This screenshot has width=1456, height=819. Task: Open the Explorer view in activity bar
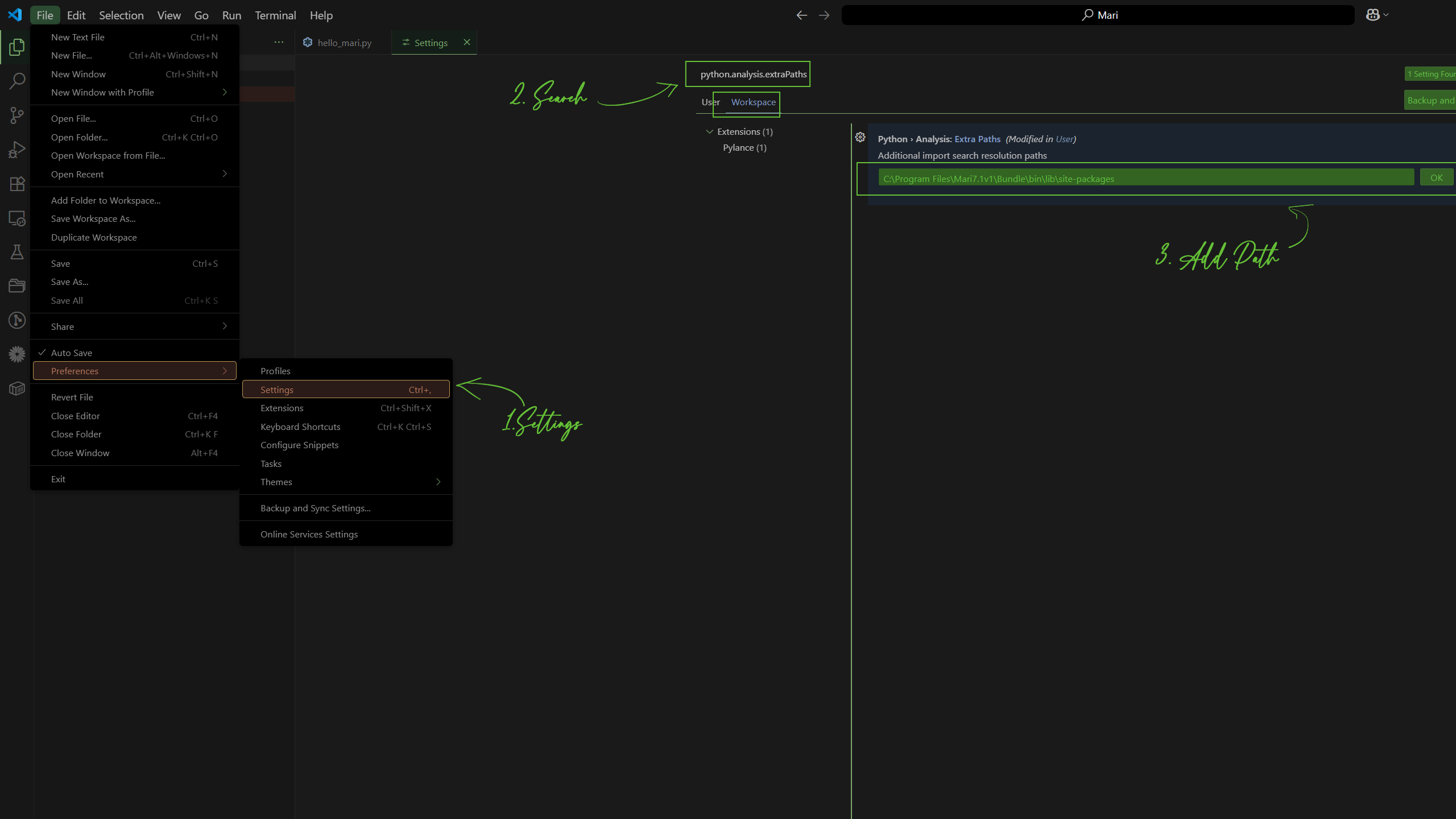pyautogui.click(x=16, y=47)
